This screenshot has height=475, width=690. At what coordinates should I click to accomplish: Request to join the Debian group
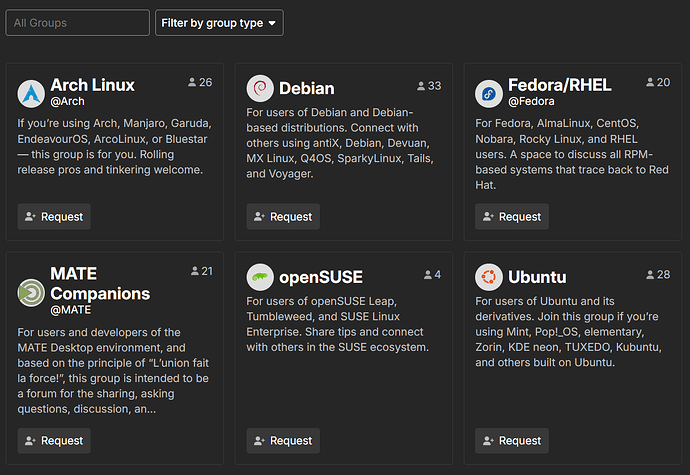coord(283,217)
